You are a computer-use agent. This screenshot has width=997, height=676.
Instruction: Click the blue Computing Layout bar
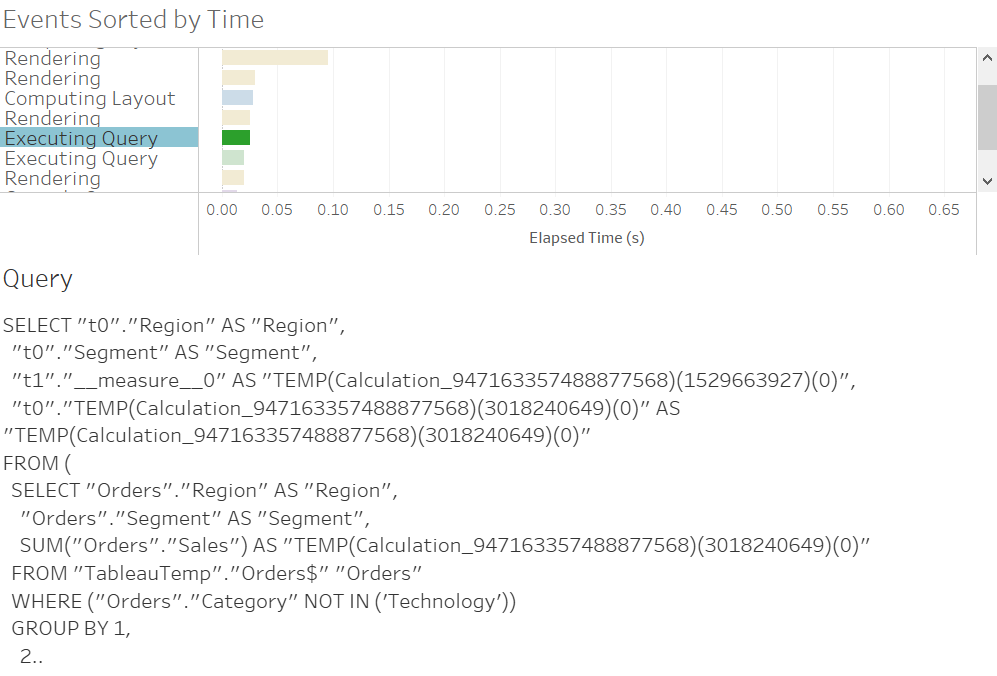pyautogui.click(x=235, y=97)
